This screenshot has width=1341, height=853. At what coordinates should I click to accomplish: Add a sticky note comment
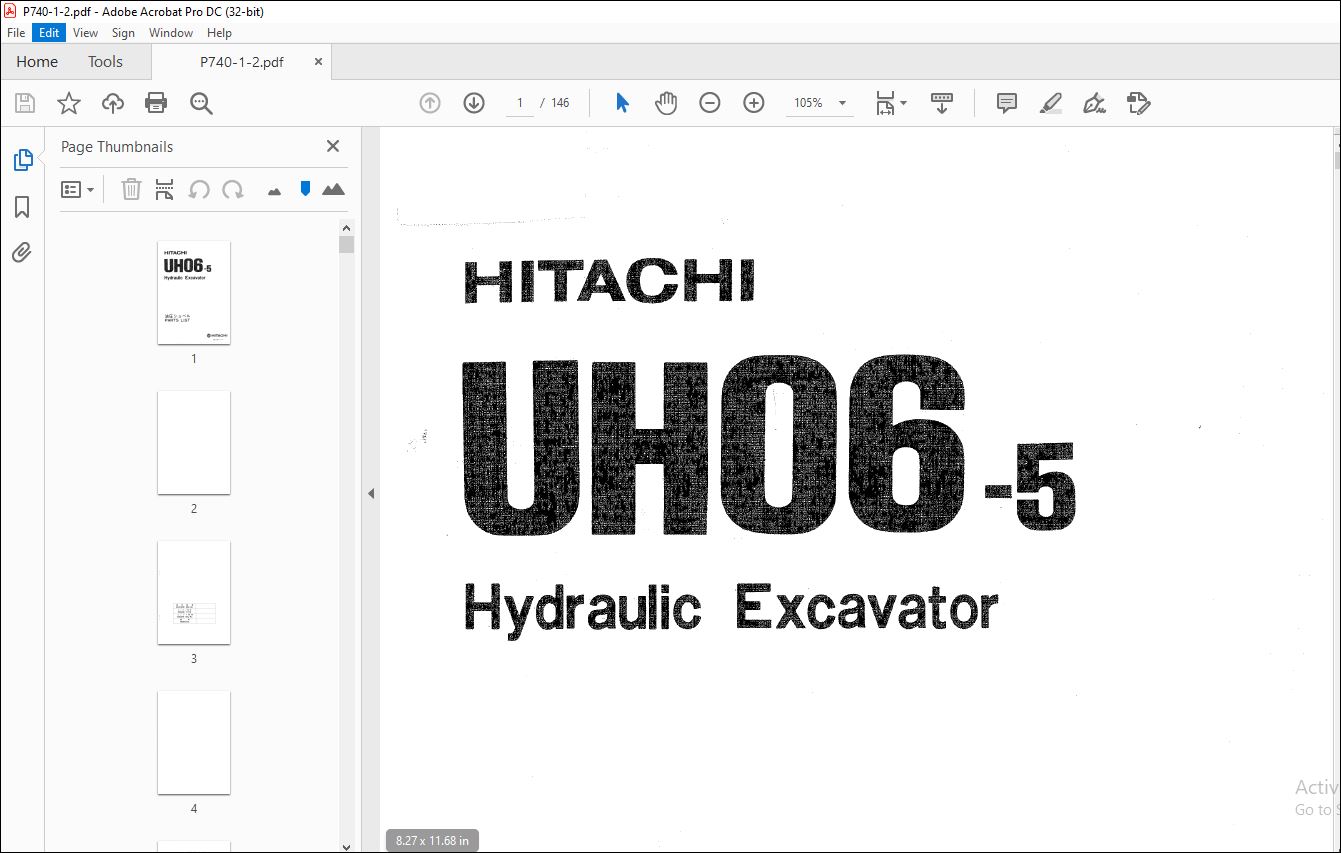[x=1007, y=103]
